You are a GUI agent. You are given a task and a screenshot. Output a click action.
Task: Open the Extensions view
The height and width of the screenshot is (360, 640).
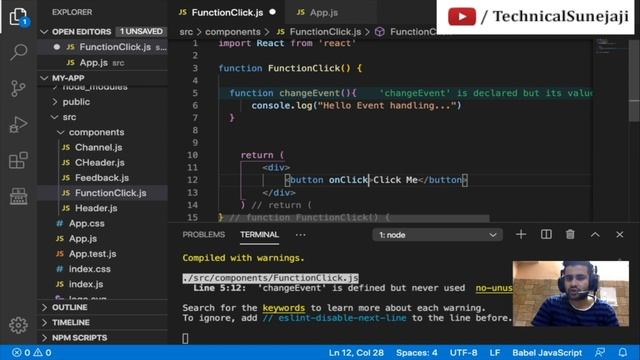[x=18, y=160]
